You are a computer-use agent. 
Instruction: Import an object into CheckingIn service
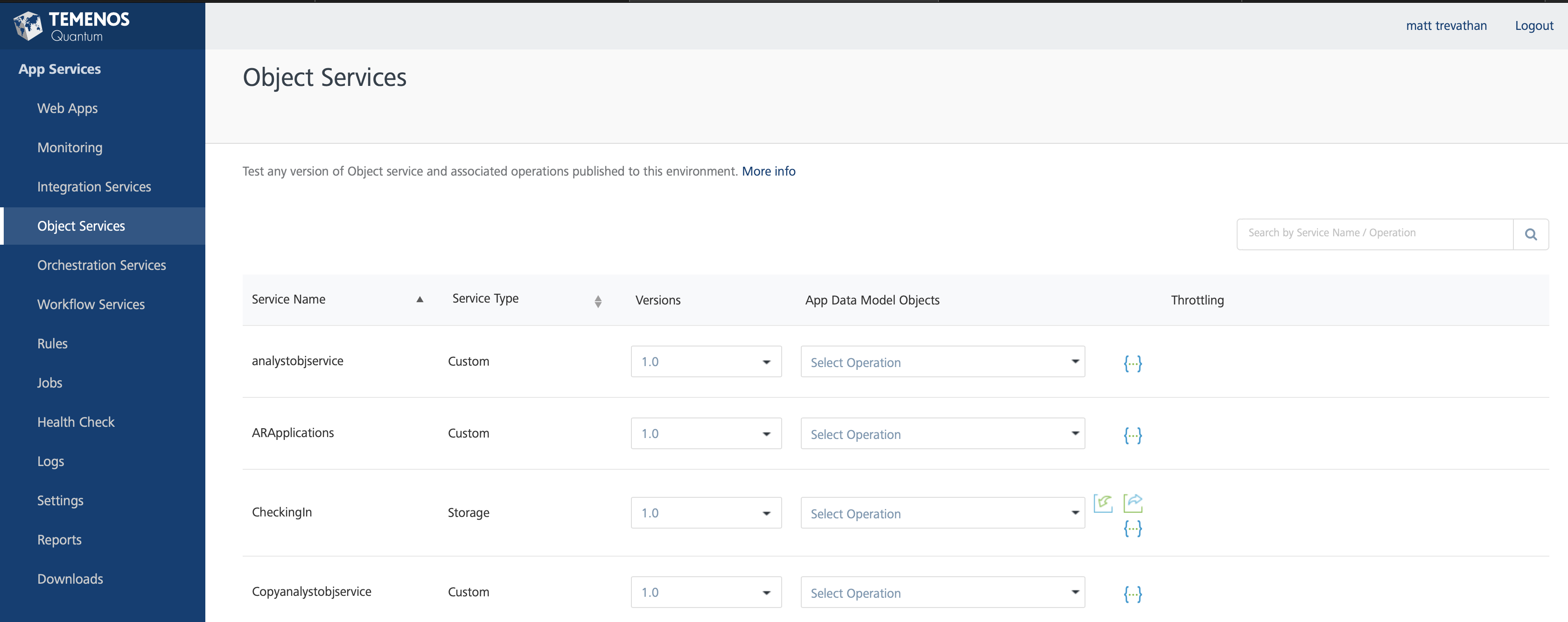[x=1103, y=502]
